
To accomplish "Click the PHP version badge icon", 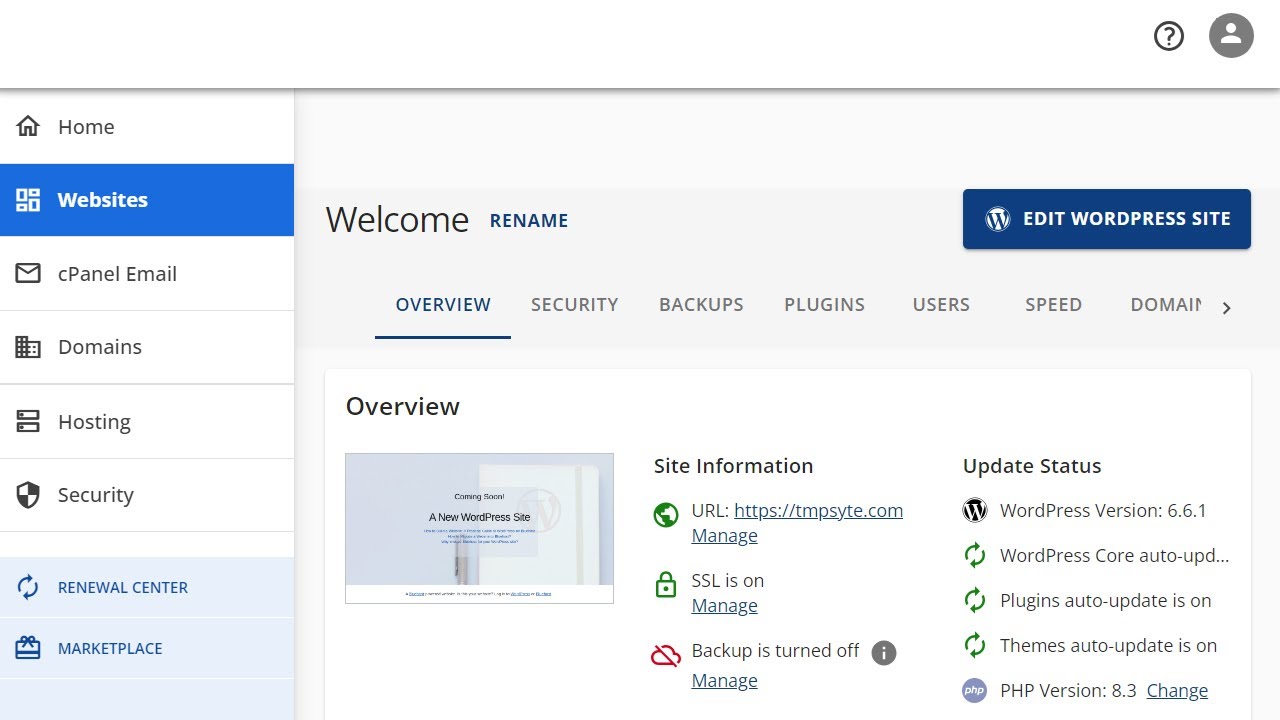I will coord(975,690).
